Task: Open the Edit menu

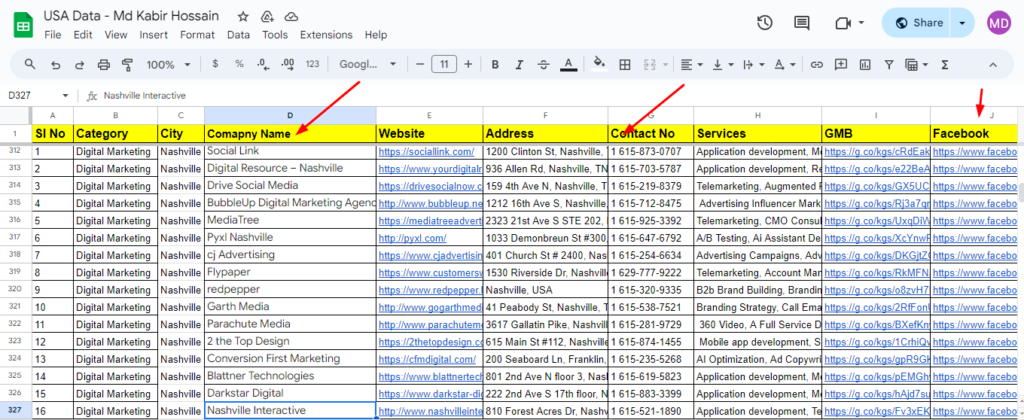Action: 83,35
